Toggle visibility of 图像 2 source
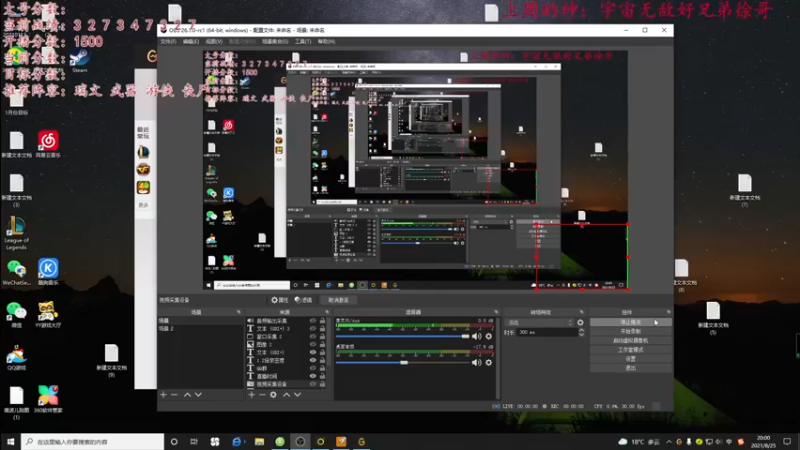This screenshot has height=450, width=800. 313,344
